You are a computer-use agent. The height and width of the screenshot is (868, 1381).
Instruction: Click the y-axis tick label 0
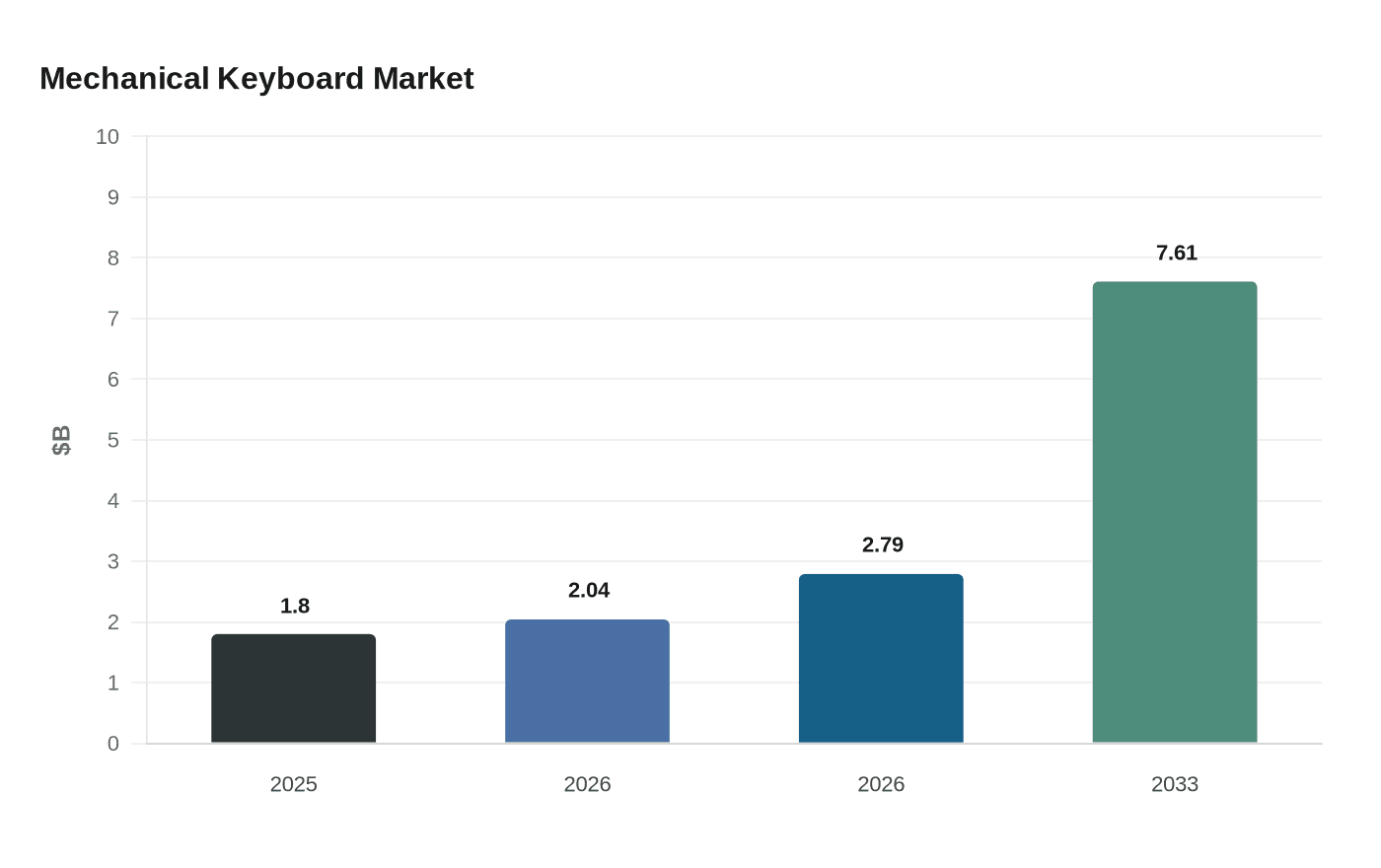click(113, 744)
